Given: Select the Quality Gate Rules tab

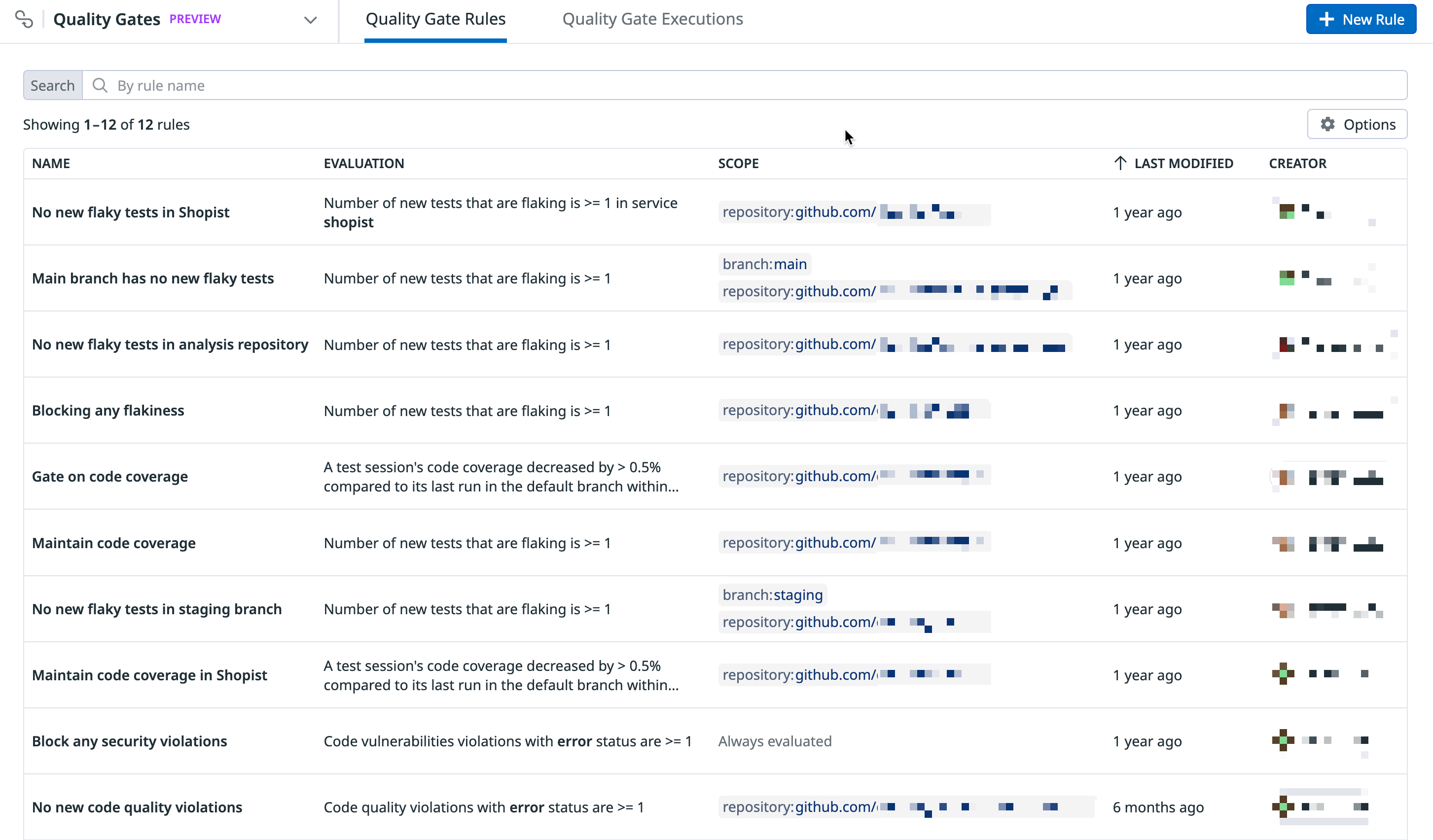Looking at the screenshot, I should 435,19.
